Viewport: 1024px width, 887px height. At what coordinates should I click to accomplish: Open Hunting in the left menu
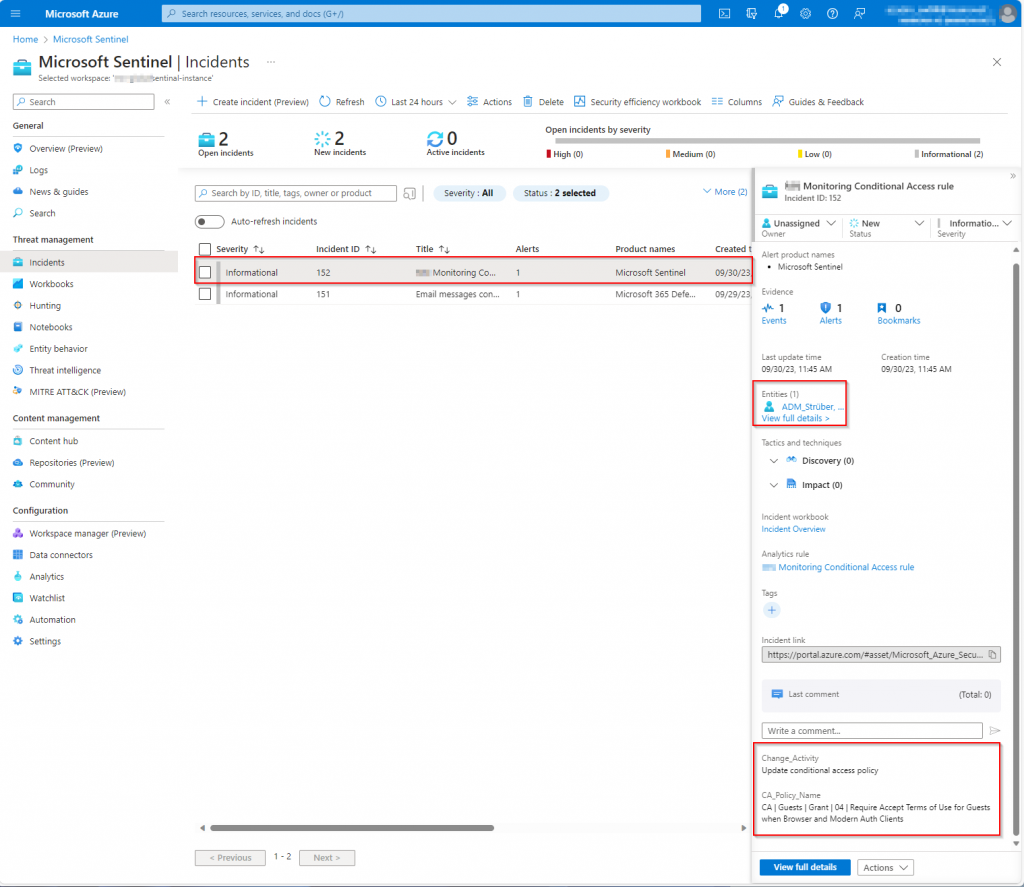(x=45, y=306)
